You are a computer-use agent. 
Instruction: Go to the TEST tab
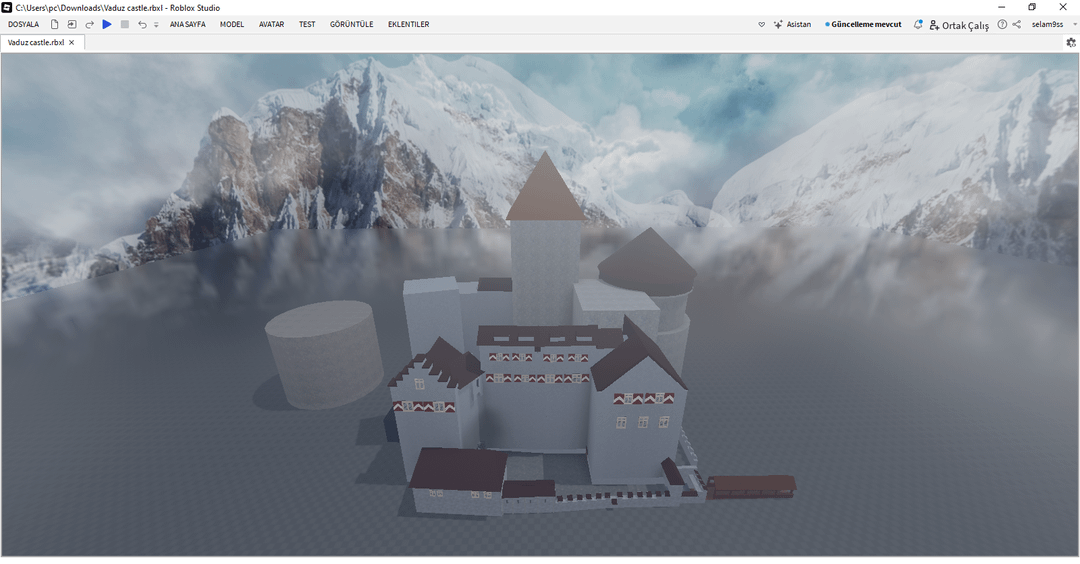point(307,24)
